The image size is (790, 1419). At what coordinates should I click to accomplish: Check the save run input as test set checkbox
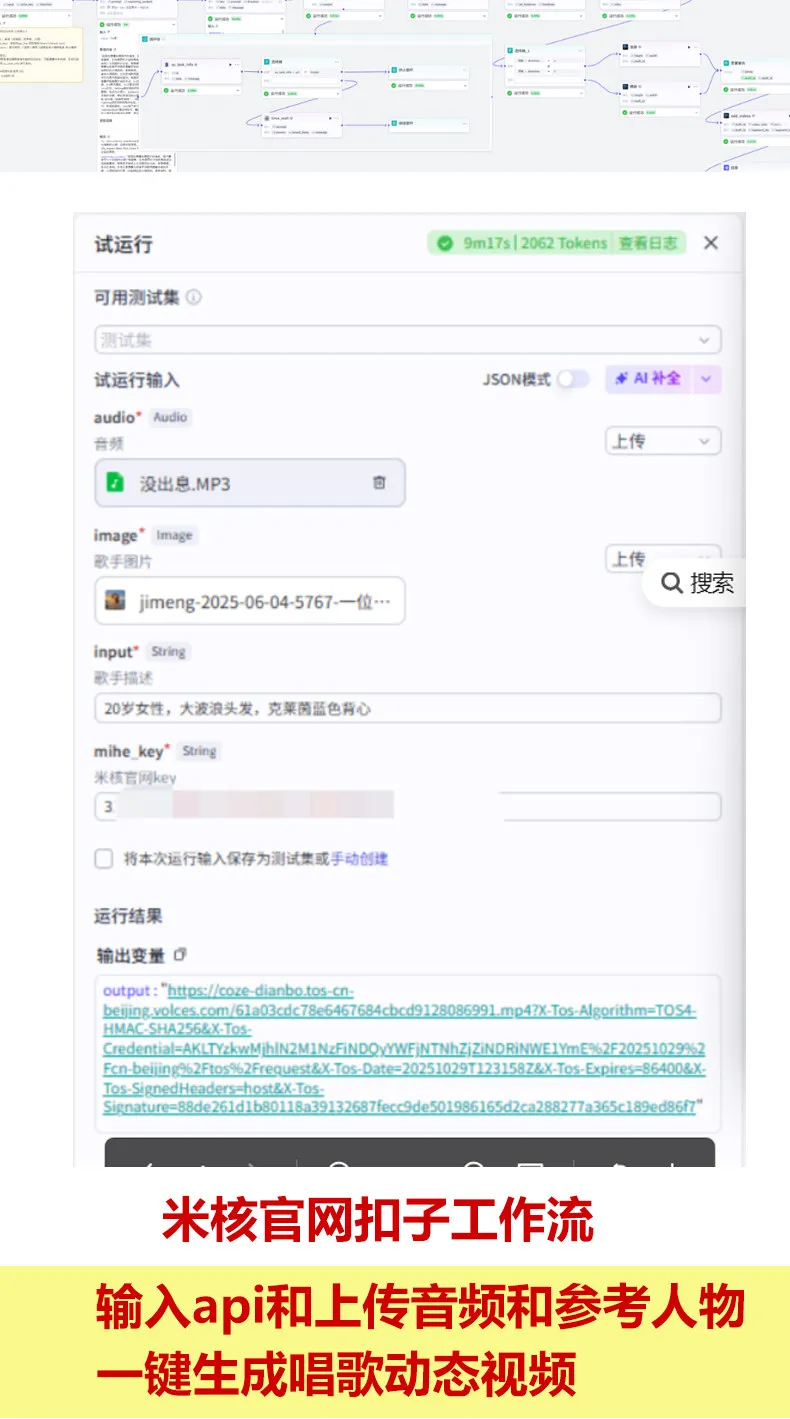104,858
